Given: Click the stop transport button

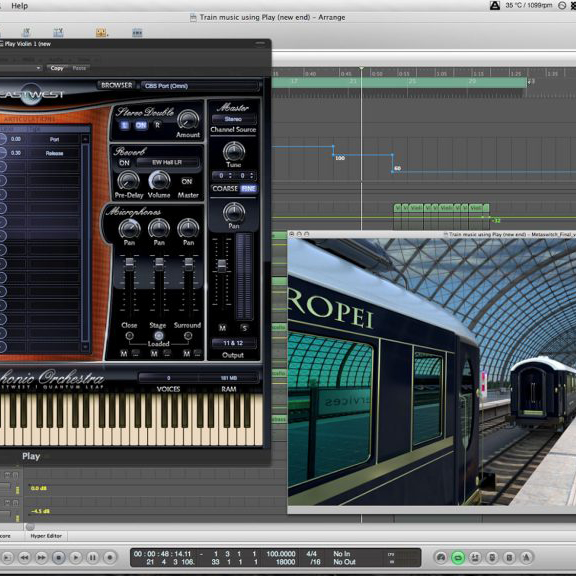Looking at the screenshot, I should (x=58, y=558).
